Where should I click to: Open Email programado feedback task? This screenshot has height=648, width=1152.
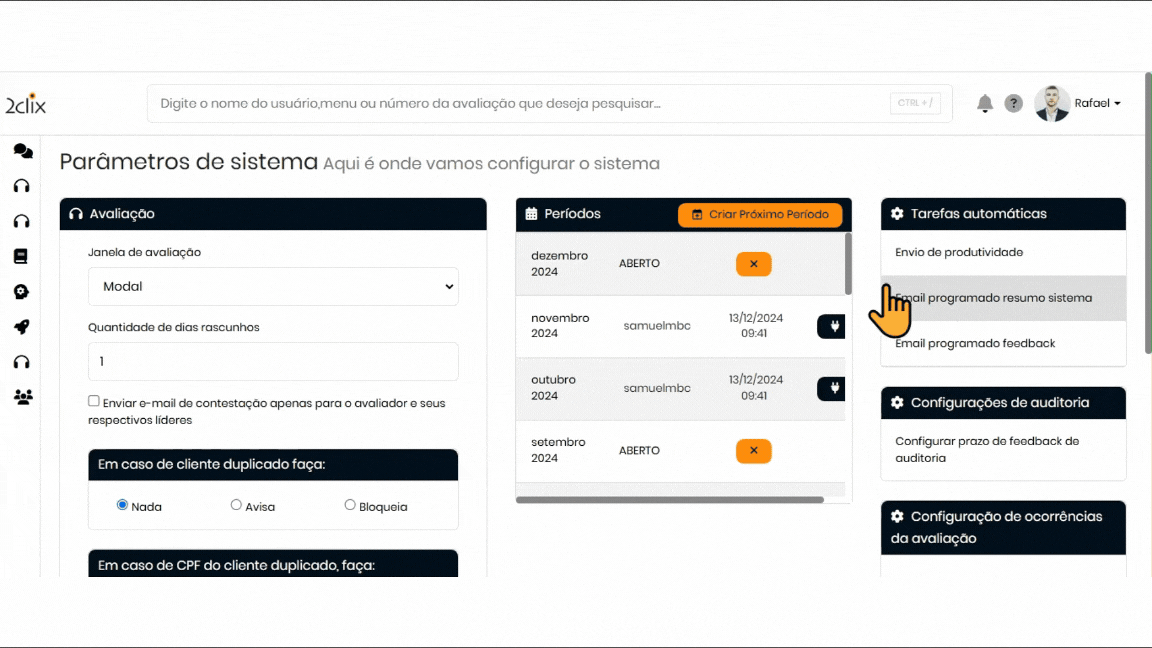point(975,343)
